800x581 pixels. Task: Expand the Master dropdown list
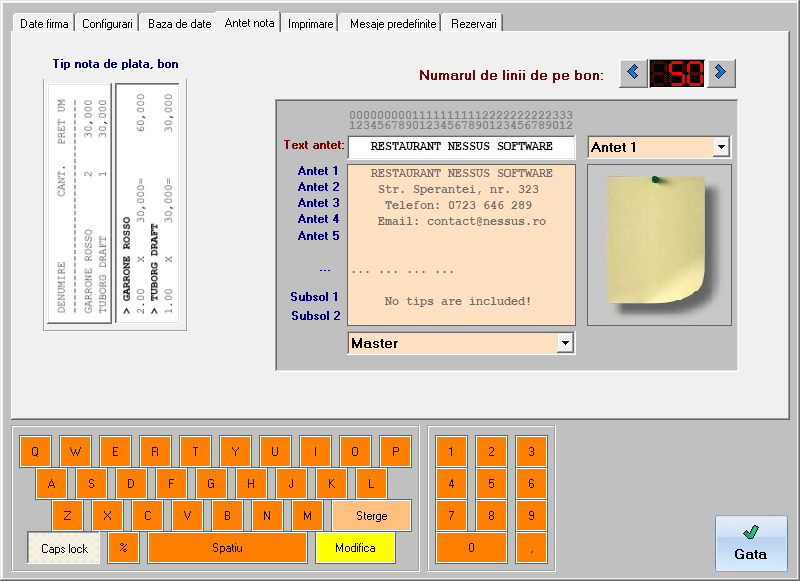click(565, 343)
